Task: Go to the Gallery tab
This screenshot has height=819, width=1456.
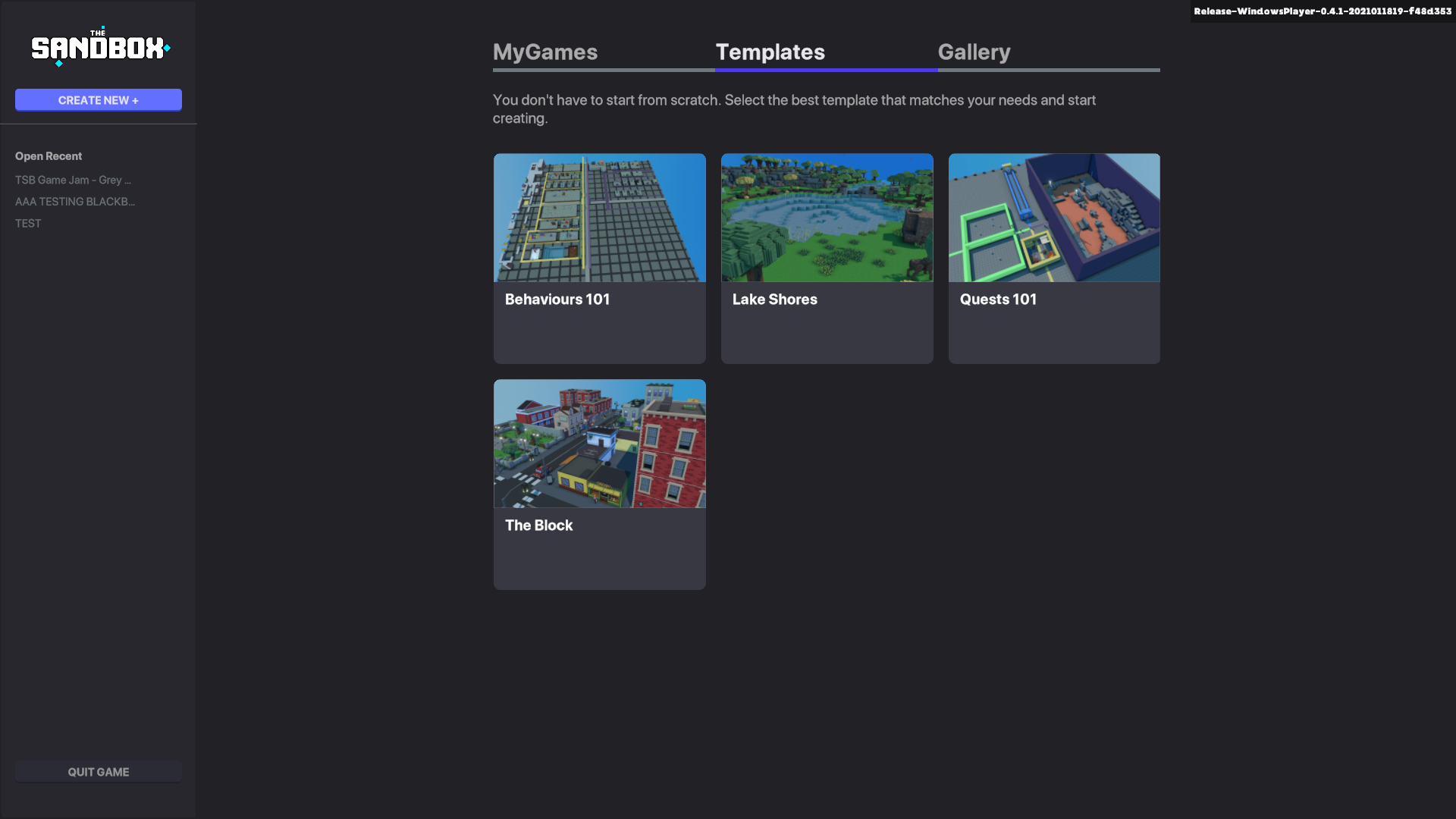Action: point(974,52)
